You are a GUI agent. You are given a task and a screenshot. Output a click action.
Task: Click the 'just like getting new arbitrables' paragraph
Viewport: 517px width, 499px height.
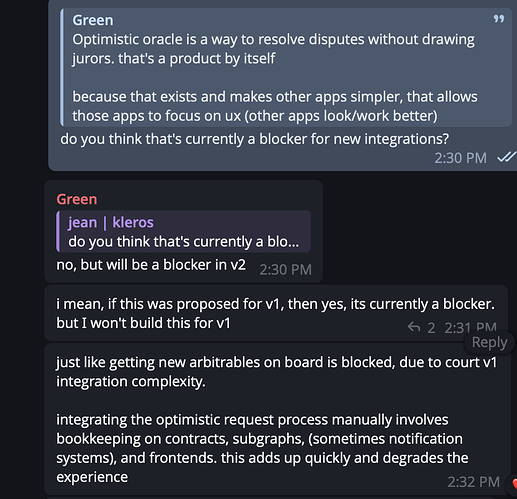pyautogui.click(x=276, y=372)
